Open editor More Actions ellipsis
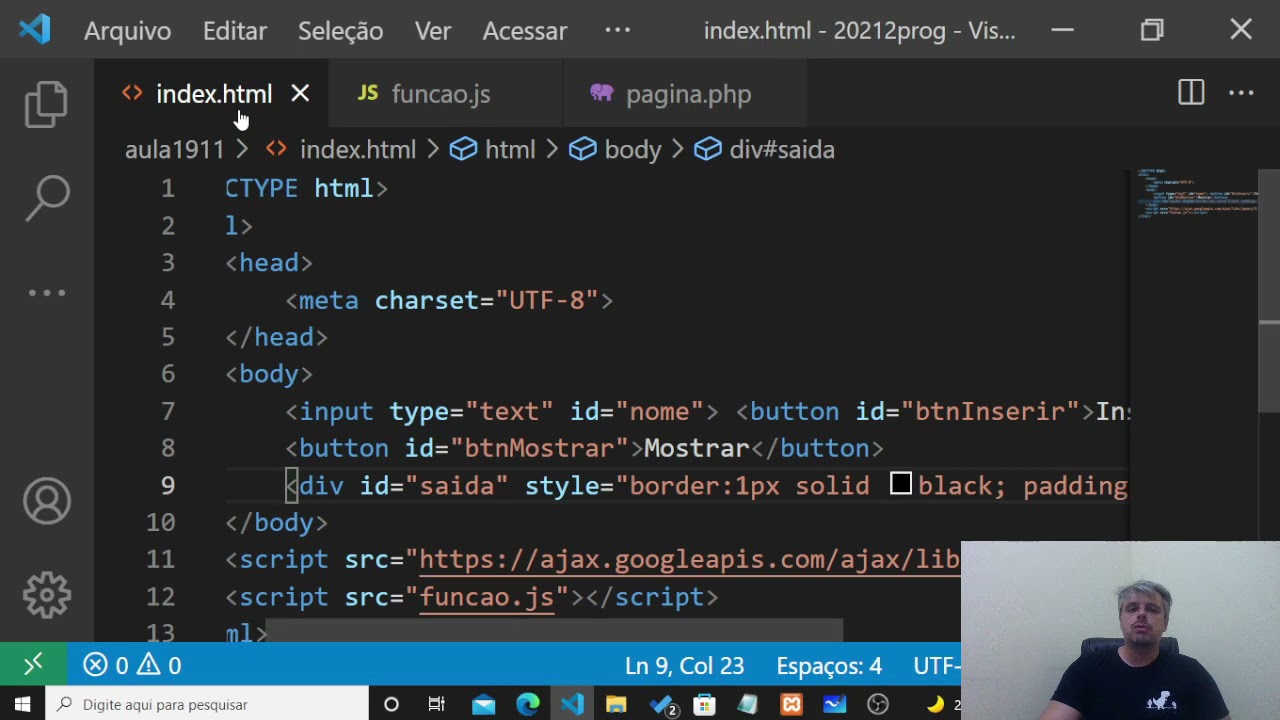1280x720 pixels. click(x=1241, y=93)
